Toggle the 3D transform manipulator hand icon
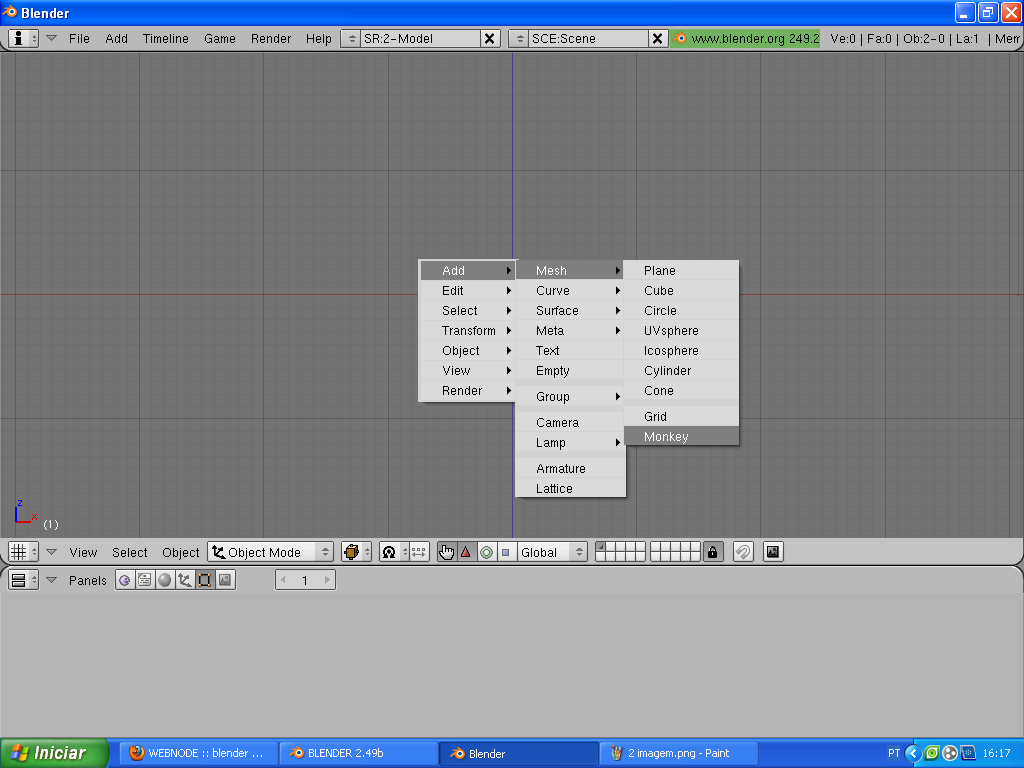 447,552
